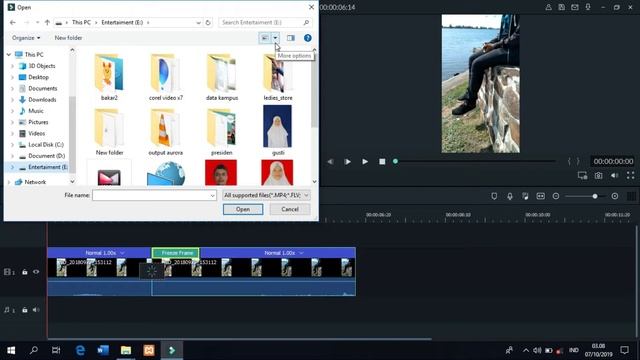Select the Freeze Frame segment label
This screenshot has width=640, height=360.
click(x=176, y=253)
